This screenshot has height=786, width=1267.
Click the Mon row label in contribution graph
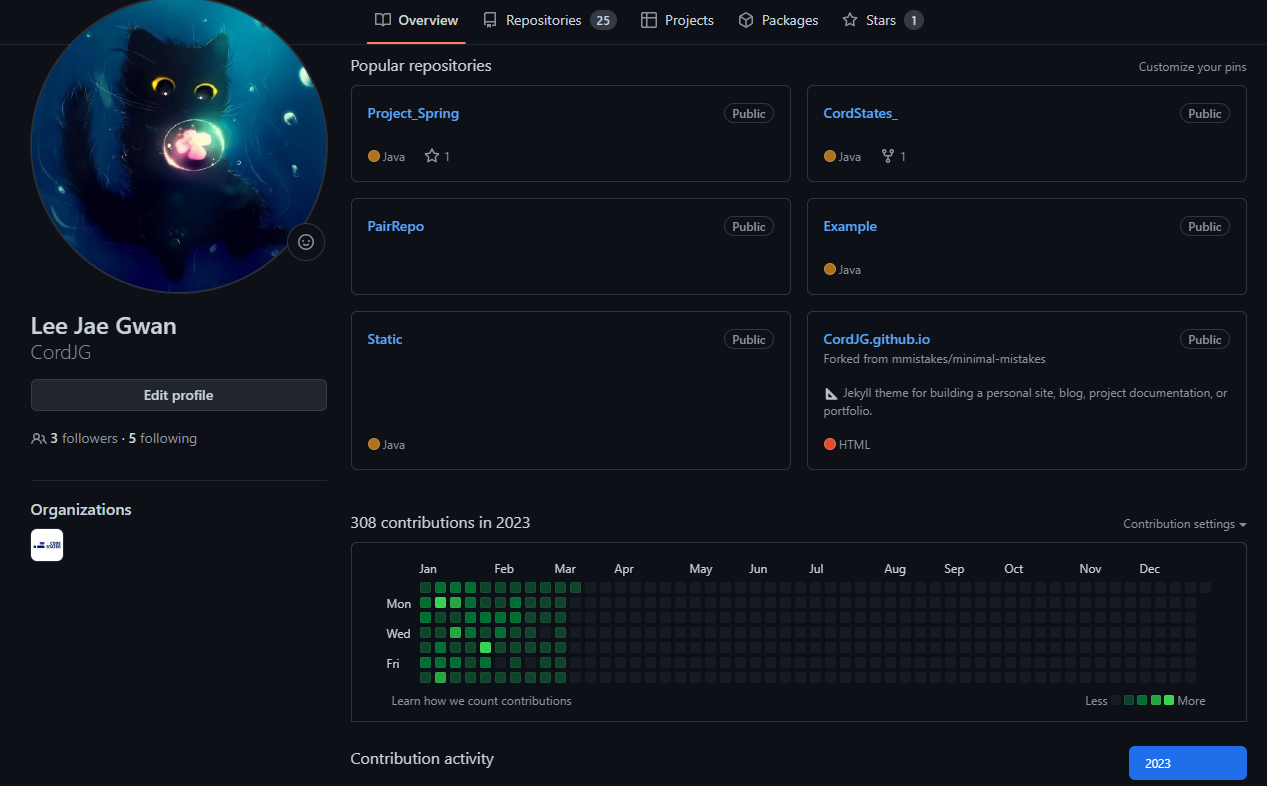pos(399,604)
